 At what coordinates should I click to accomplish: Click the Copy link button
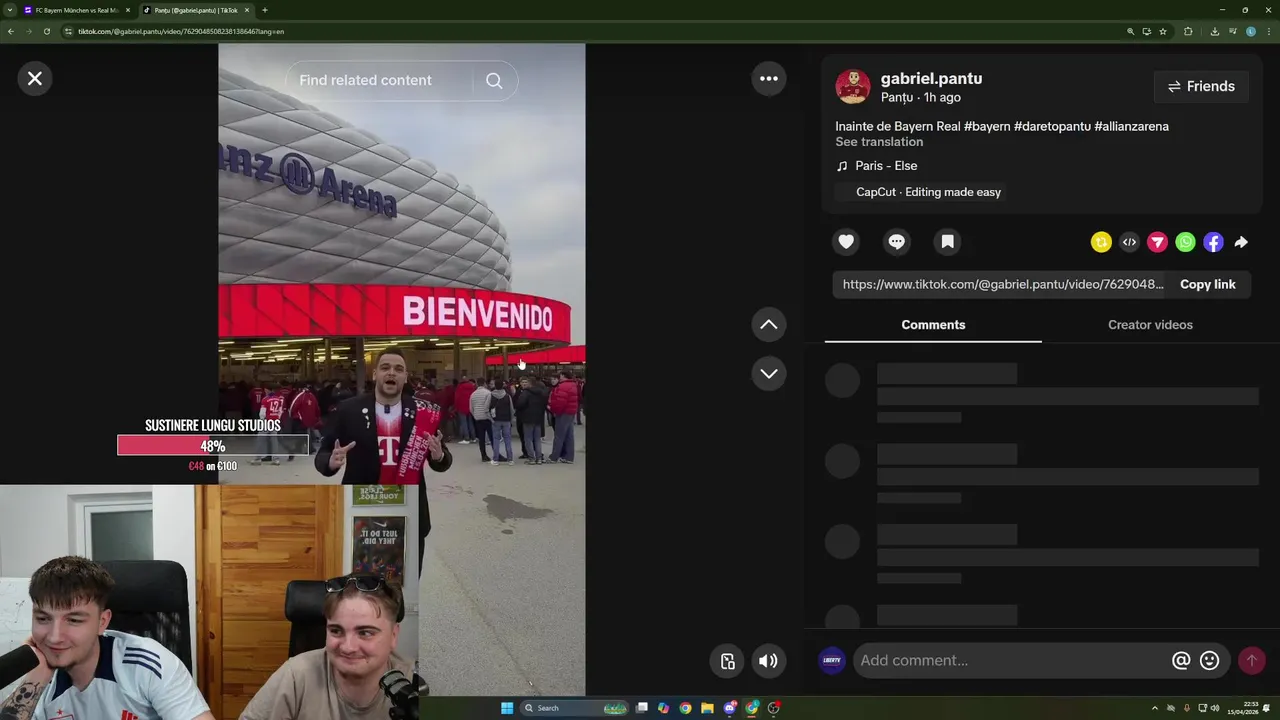[1207, 284]
